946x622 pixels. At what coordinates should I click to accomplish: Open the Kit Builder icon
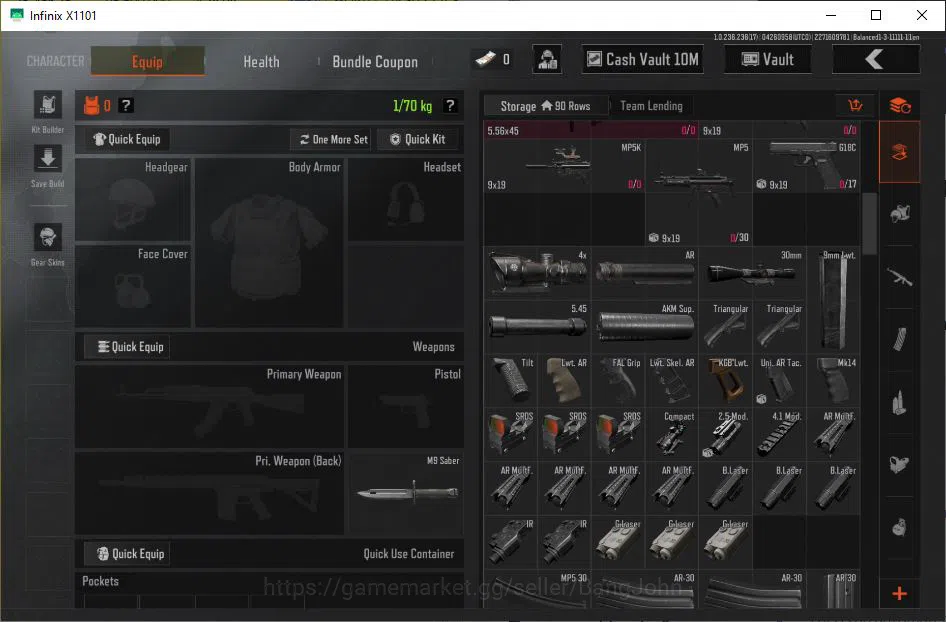point(48,106)
